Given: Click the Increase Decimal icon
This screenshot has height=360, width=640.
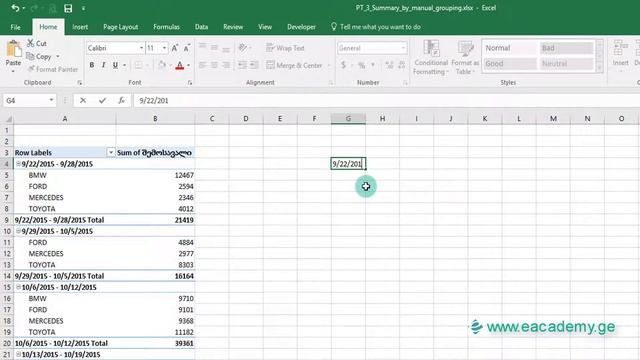Looking at the screenshot, I should coord(389,65).
